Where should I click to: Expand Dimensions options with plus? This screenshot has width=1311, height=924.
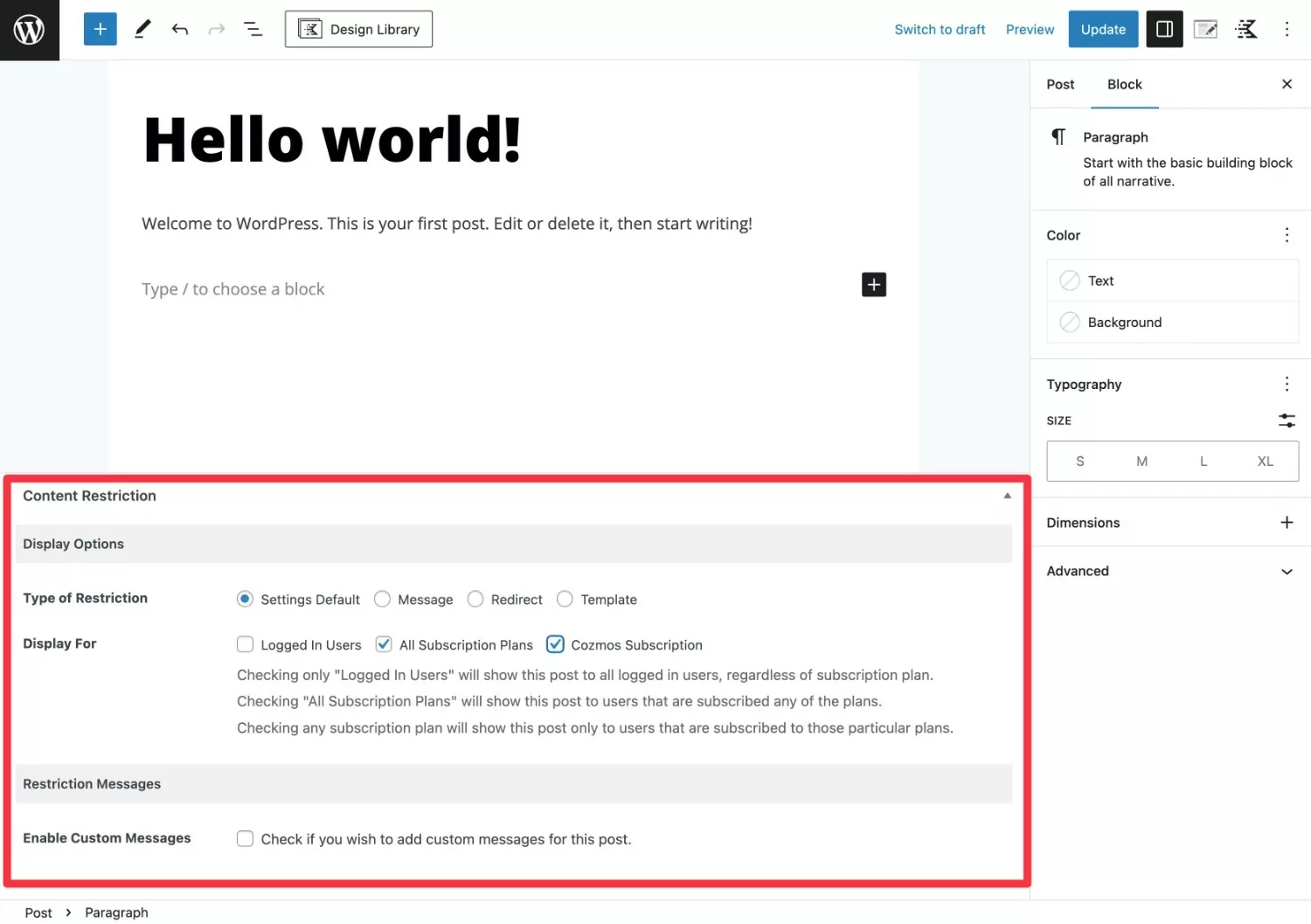[1286, 523]
